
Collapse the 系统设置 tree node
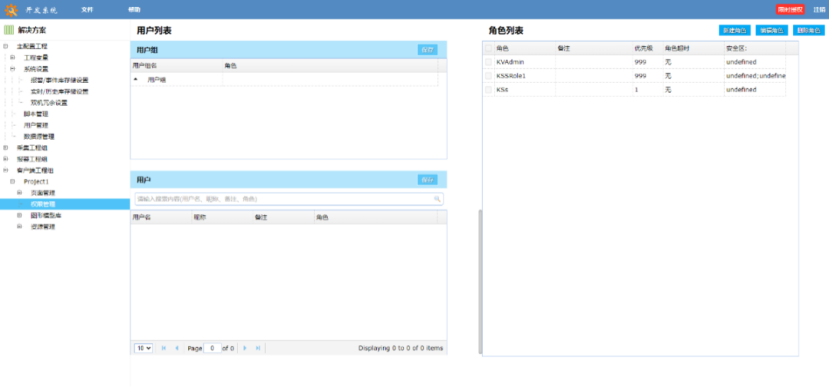tap(13, 69)
